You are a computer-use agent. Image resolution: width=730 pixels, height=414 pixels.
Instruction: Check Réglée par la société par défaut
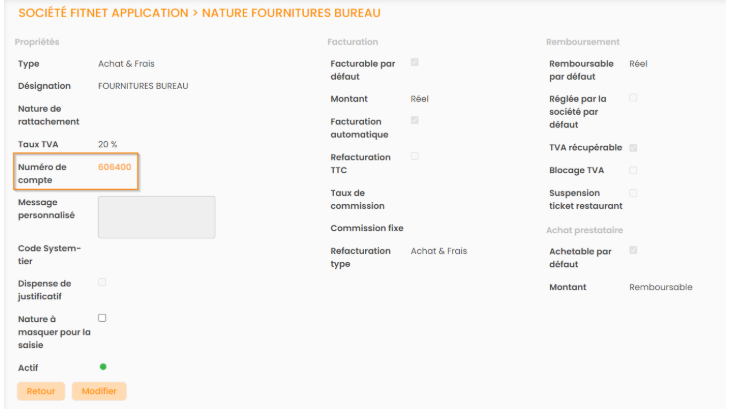click(633, 97)
